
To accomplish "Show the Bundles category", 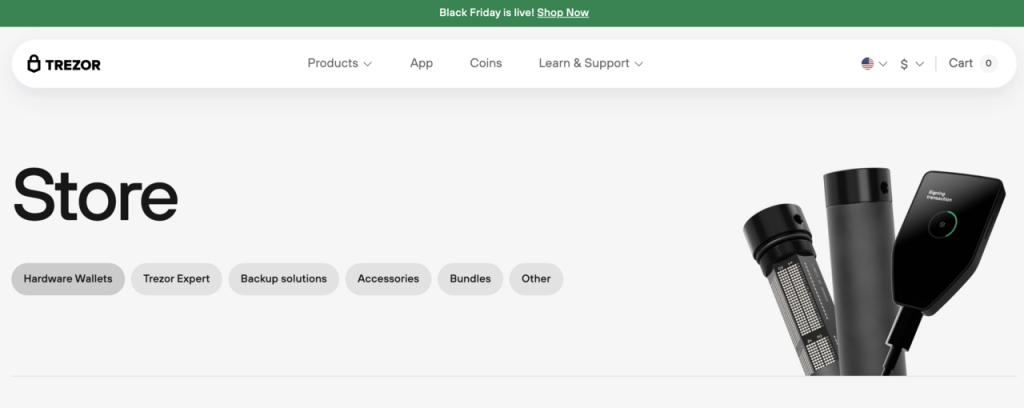I will click(470, 279).
